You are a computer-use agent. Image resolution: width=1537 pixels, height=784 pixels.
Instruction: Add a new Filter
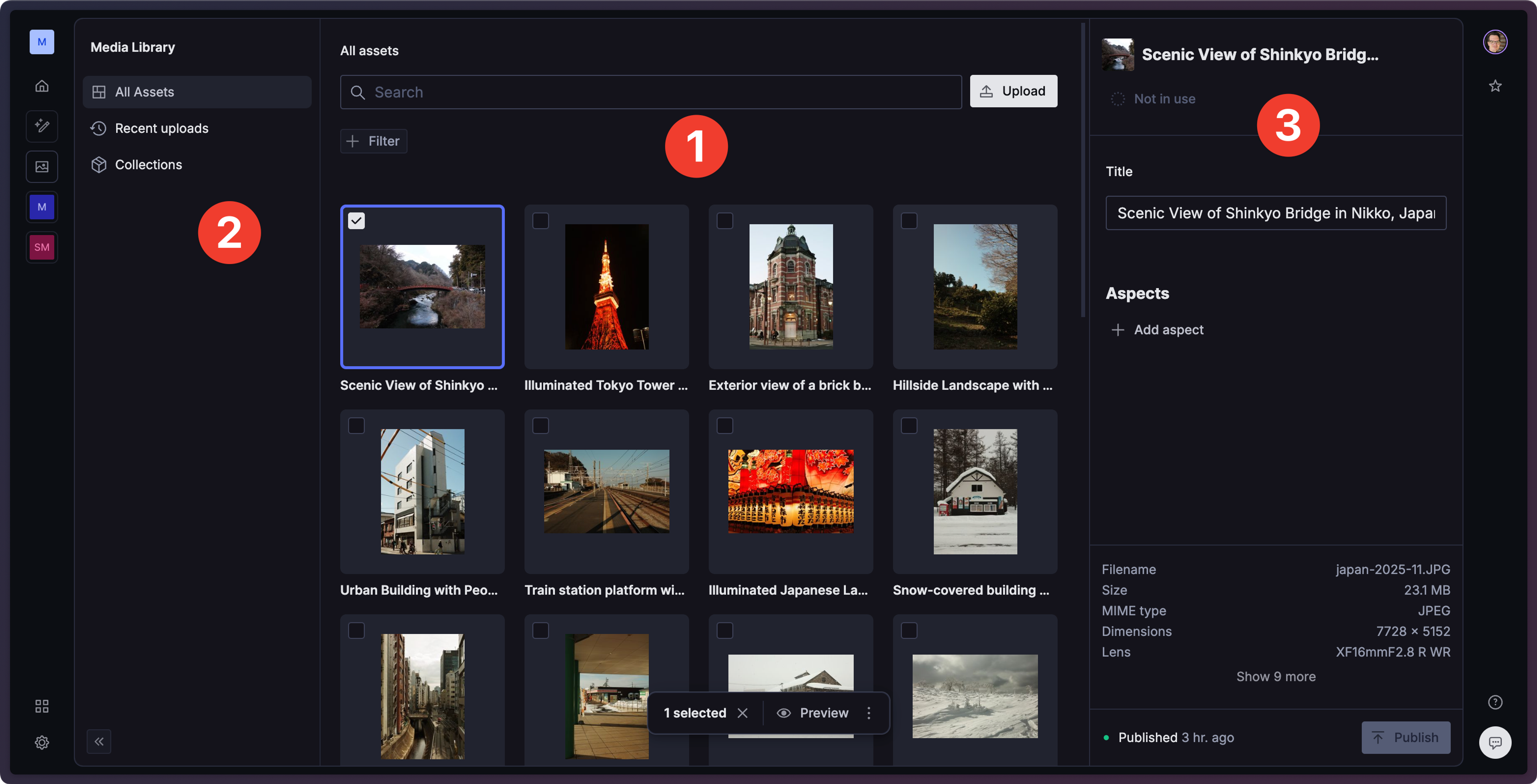tap(373, 141)
